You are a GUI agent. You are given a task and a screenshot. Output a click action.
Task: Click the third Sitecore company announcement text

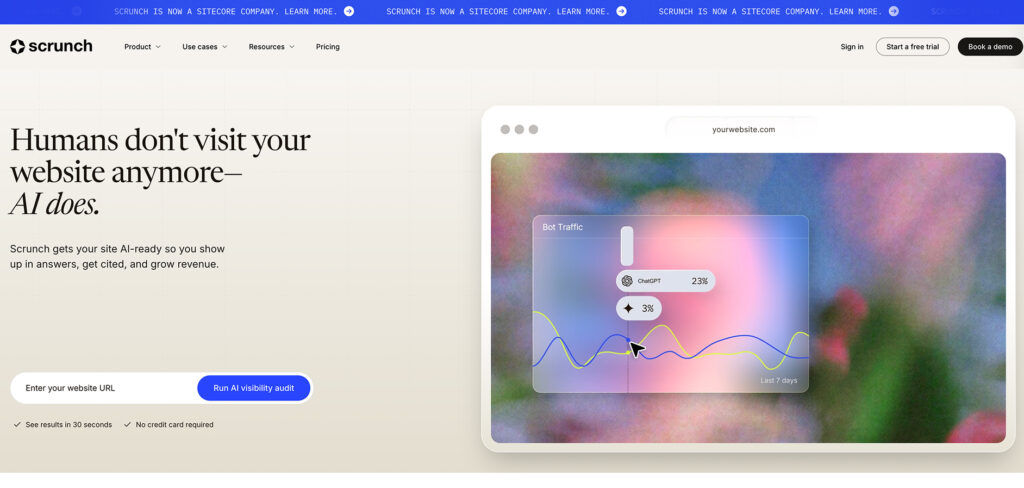[x=771, y=11]
